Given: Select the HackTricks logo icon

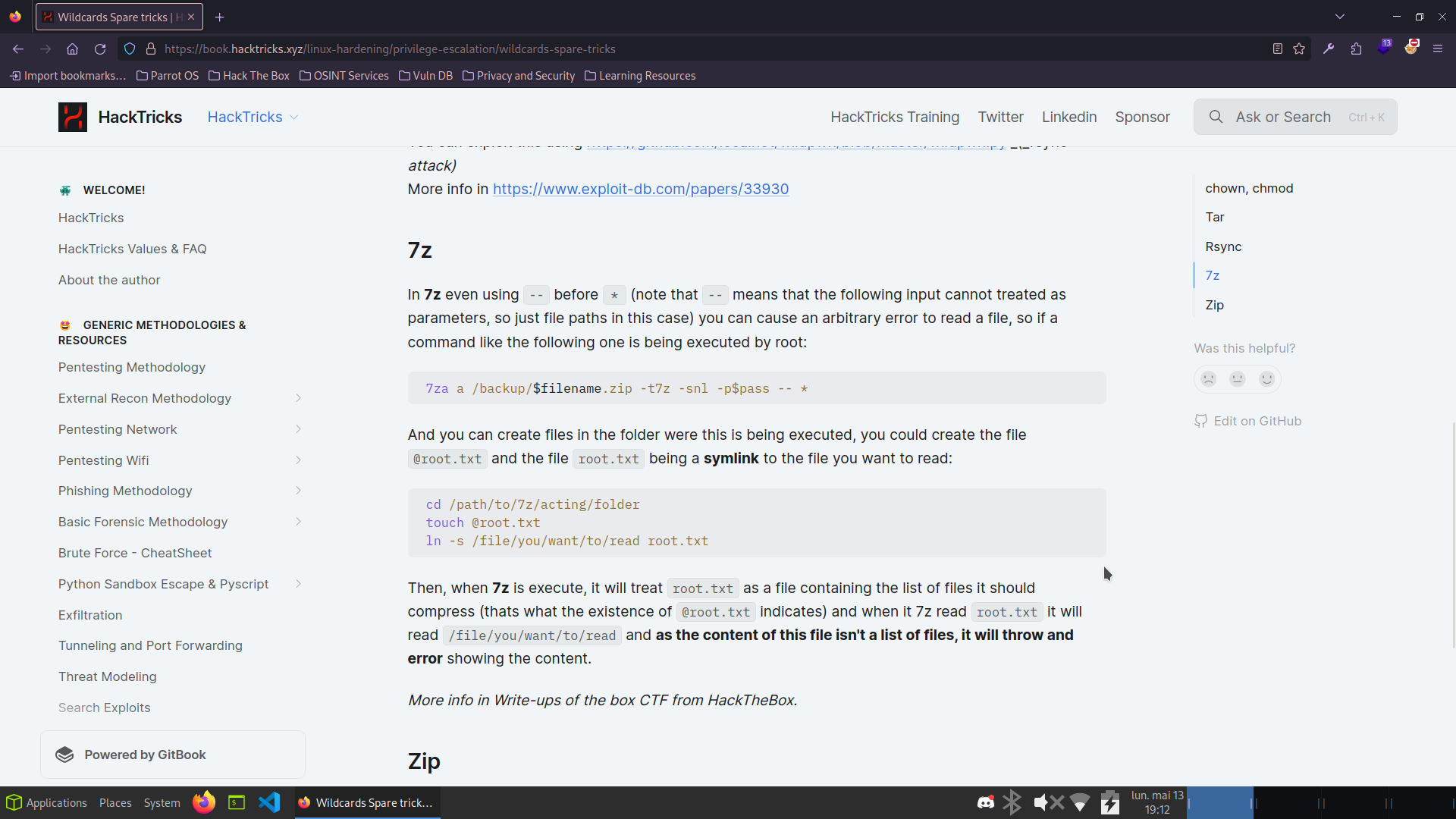Looking at the screenshot, I should (x=72, y=117).
